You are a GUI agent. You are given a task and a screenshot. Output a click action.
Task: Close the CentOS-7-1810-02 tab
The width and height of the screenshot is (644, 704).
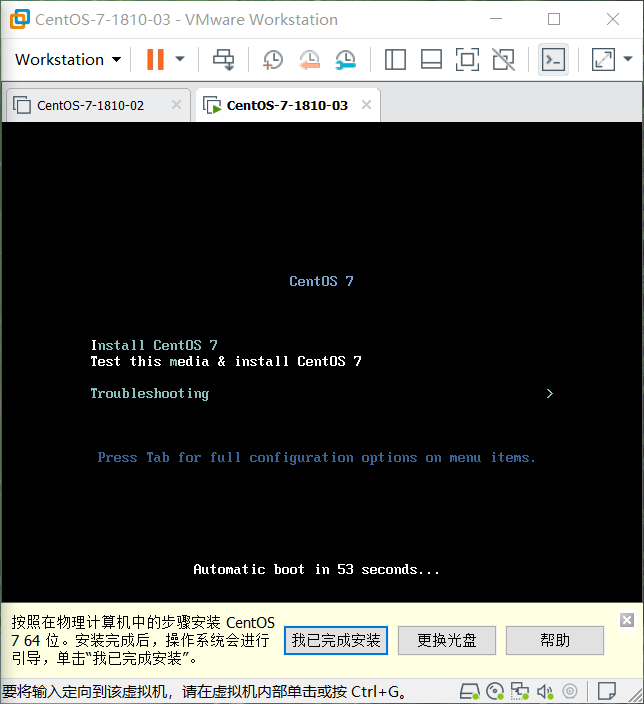(x=176, y=105)
